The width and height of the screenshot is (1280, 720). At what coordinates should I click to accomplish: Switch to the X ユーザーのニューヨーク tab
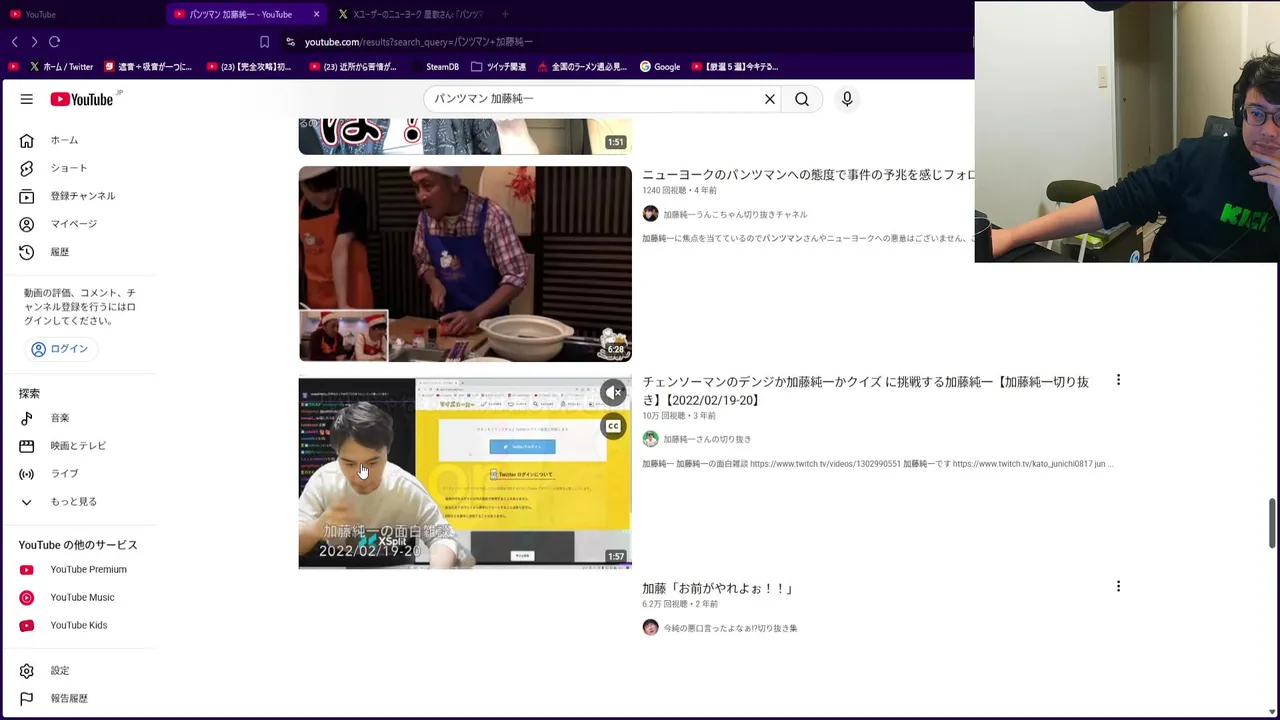point(410,14)
